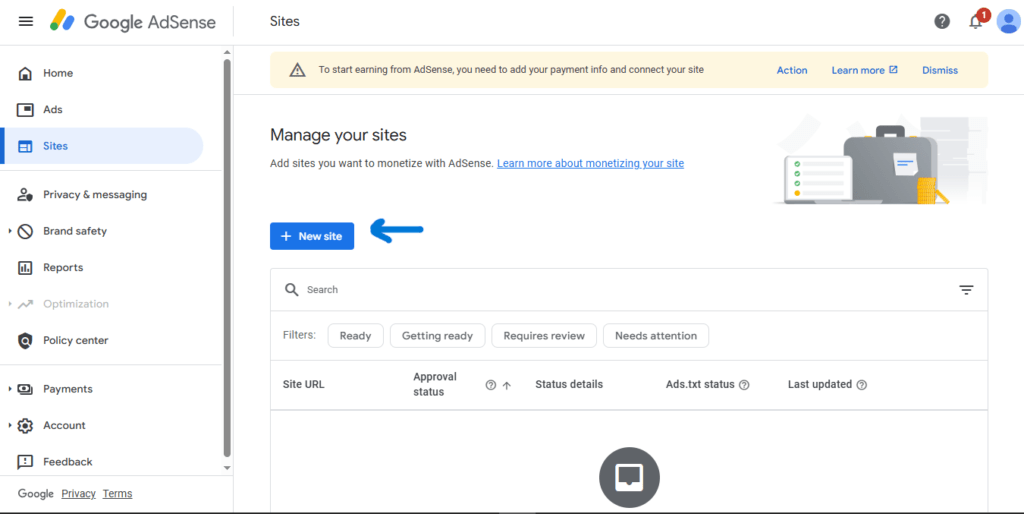Screen dimensions: 1024x514
Task: Open the hamburger main menu
Action: point(25,22)
